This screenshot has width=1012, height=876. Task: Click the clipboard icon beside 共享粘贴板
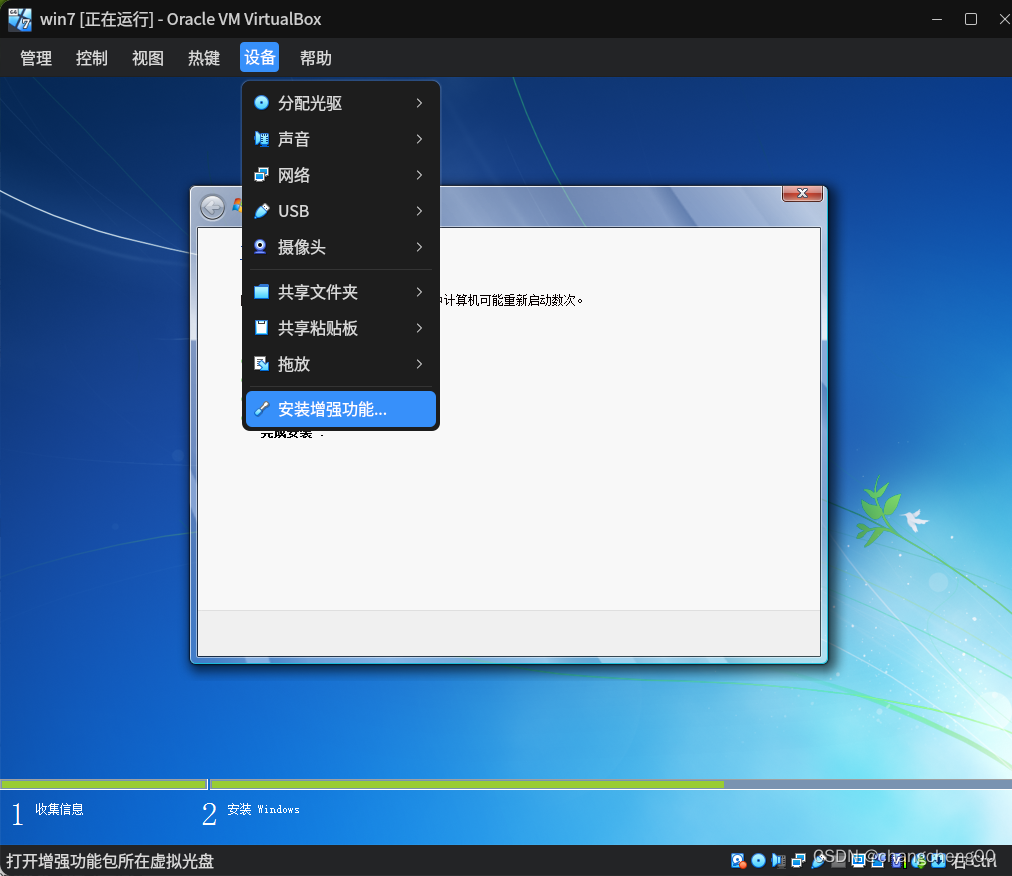[x=261, y=328]
